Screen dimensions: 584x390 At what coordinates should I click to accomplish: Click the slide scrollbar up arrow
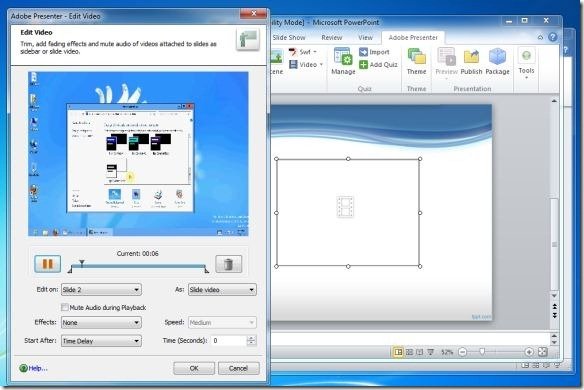point(554,101)
